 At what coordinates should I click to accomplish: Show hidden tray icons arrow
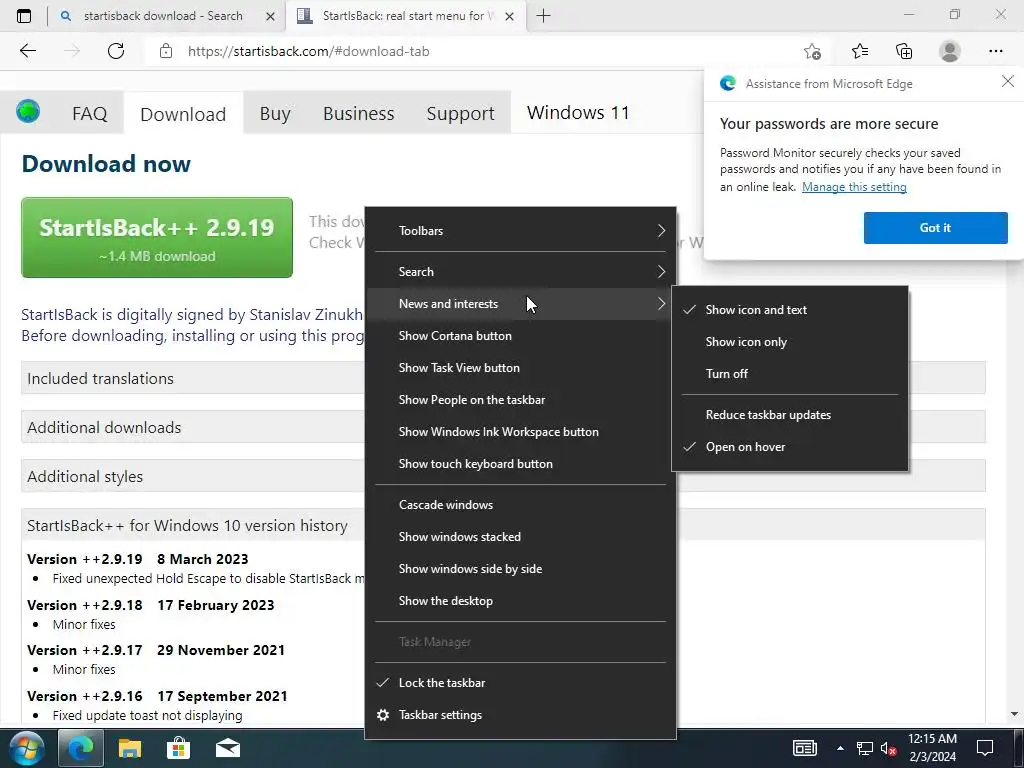click(x=840, y=748)
